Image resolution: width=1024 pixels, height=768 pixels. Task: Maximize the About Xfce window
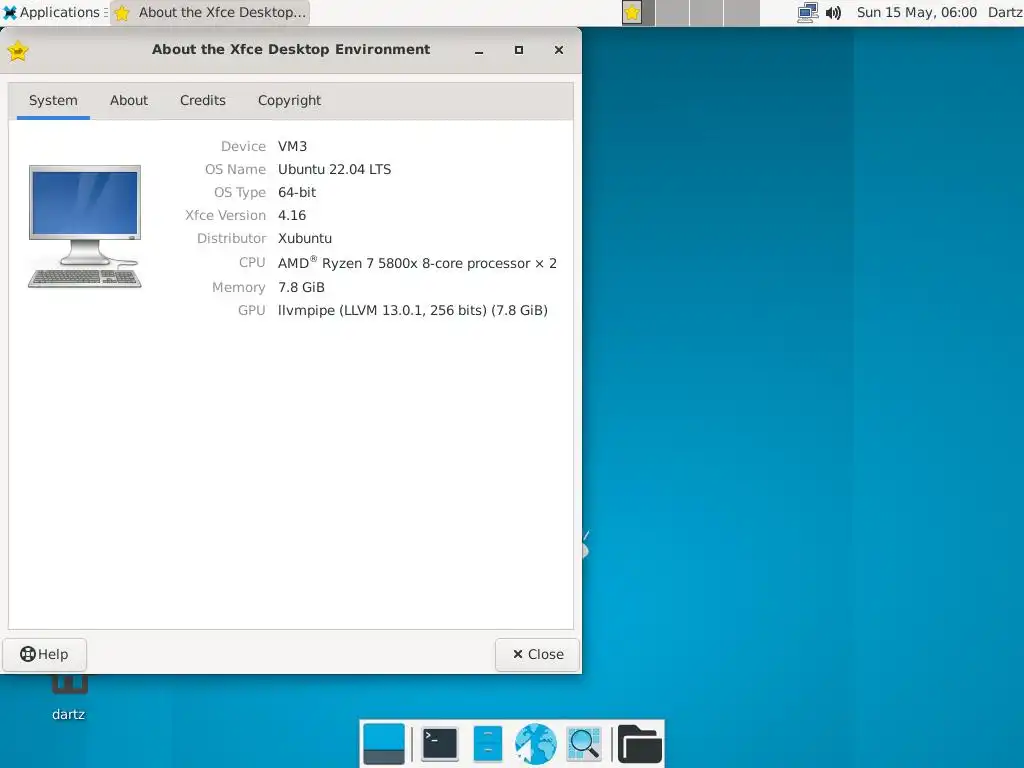pos(519,50)
